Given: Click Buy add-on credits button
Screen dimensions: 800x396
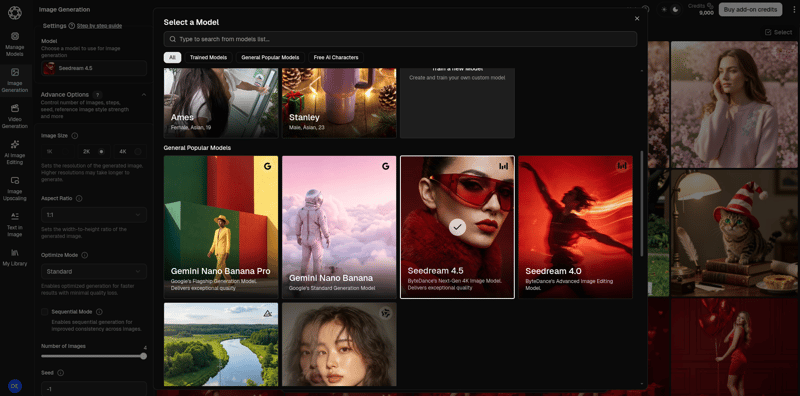Looking at the screenshot, I should click(750, 9).
